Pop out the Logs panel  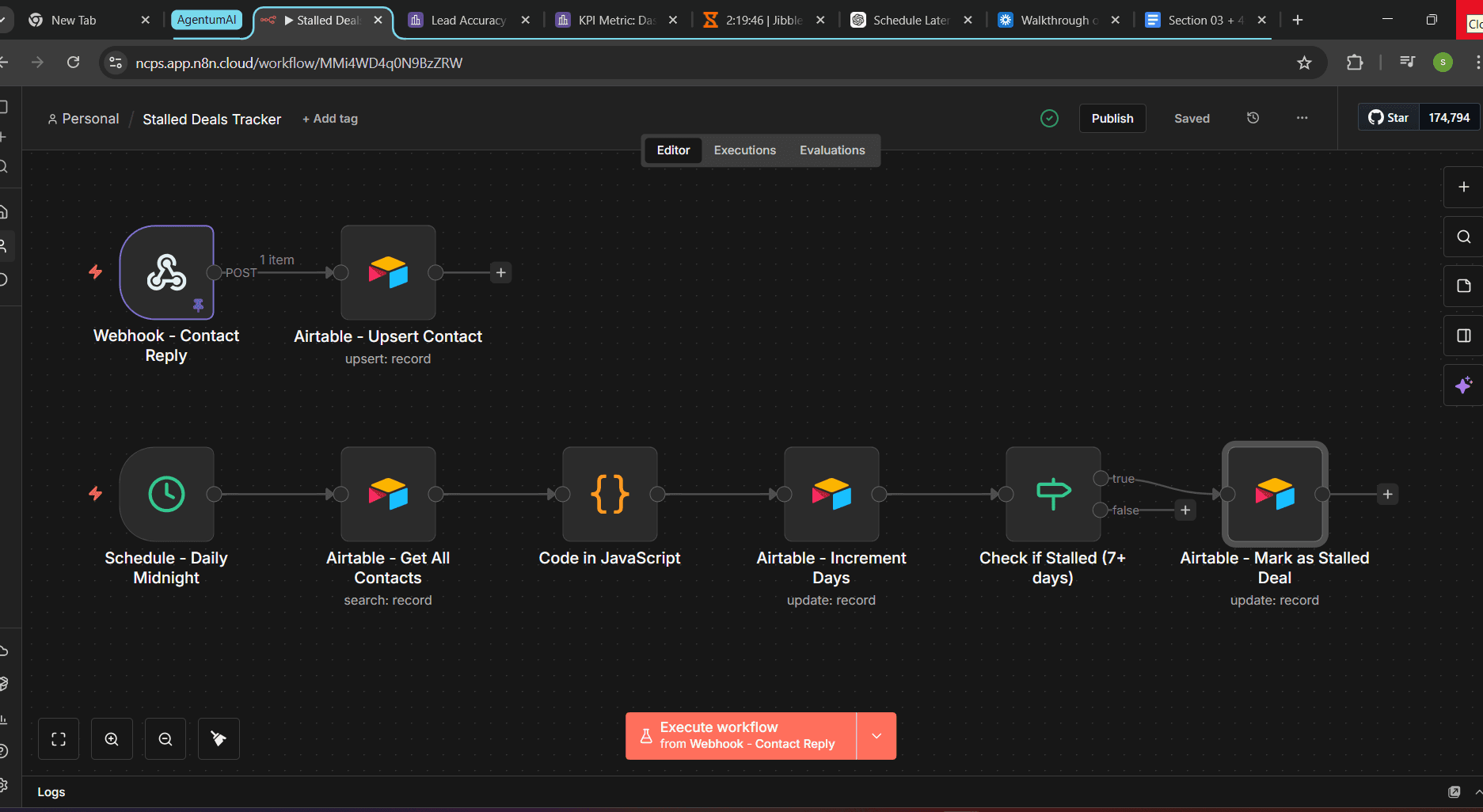pyautogui.click(x=1454, y=792)
